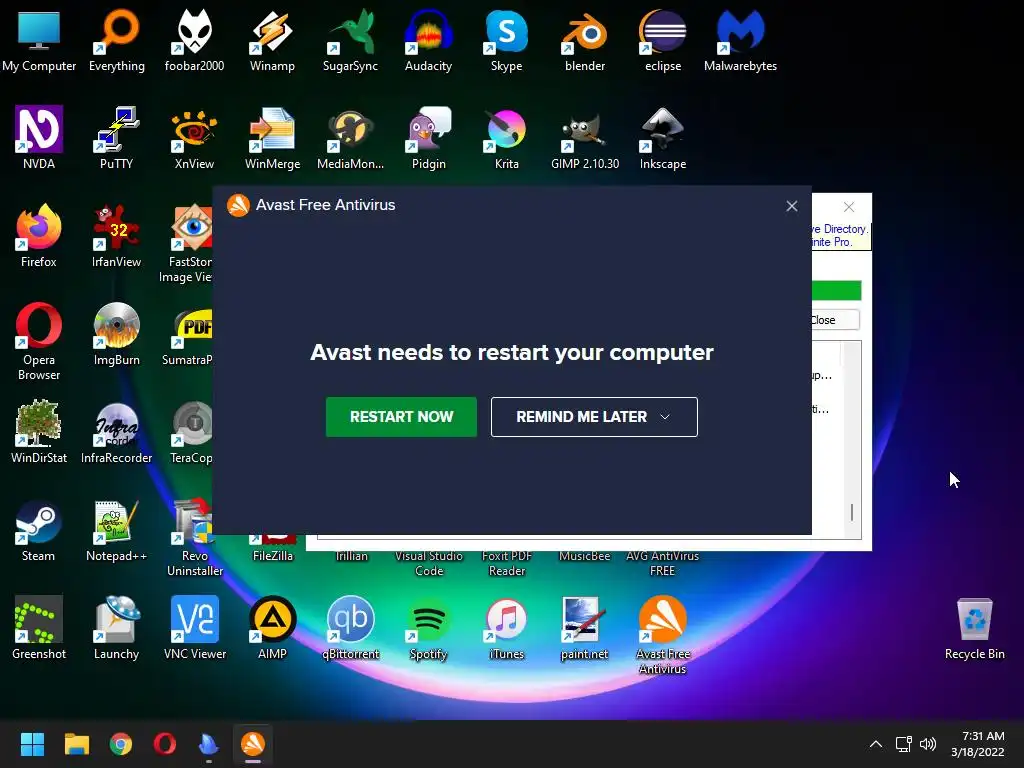
Task: Select the Audacity desktop shortcut
Action: pyautogui.click(x=428, y=40)
